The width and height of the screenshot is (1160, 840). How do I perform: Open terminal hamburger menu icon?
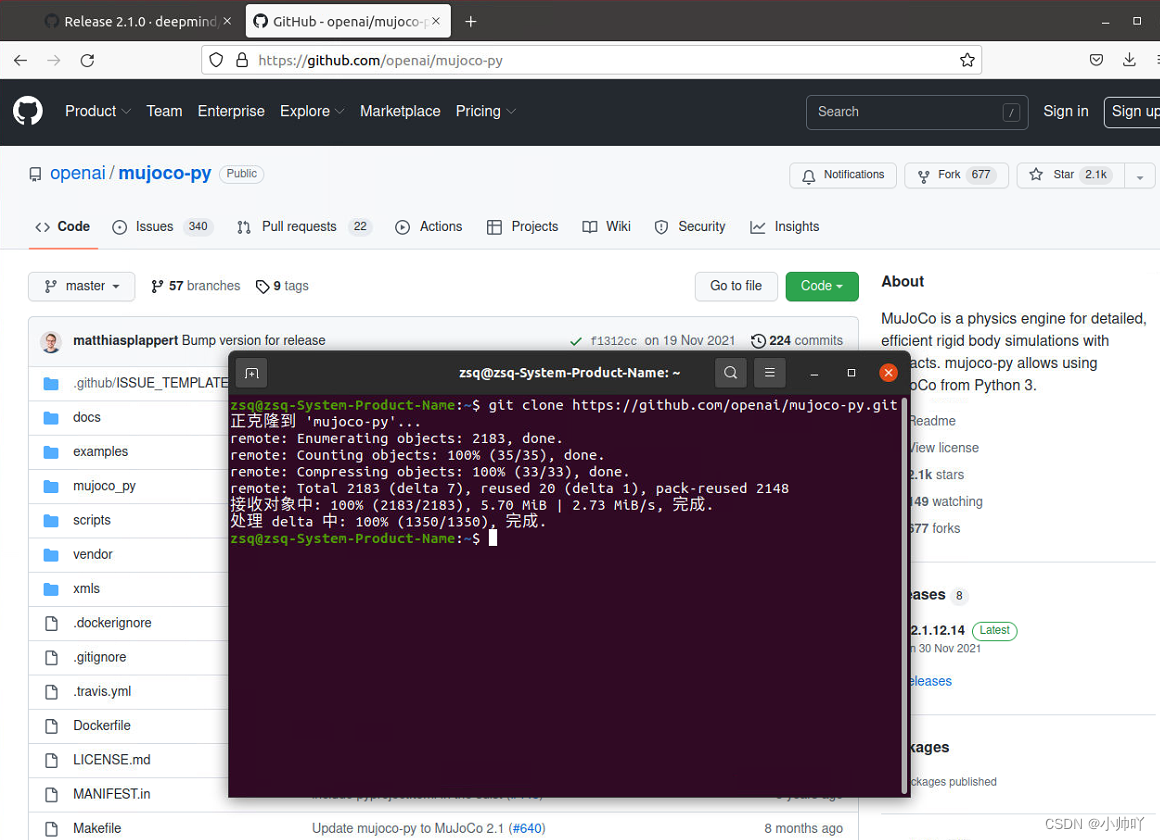pos(769,372)
